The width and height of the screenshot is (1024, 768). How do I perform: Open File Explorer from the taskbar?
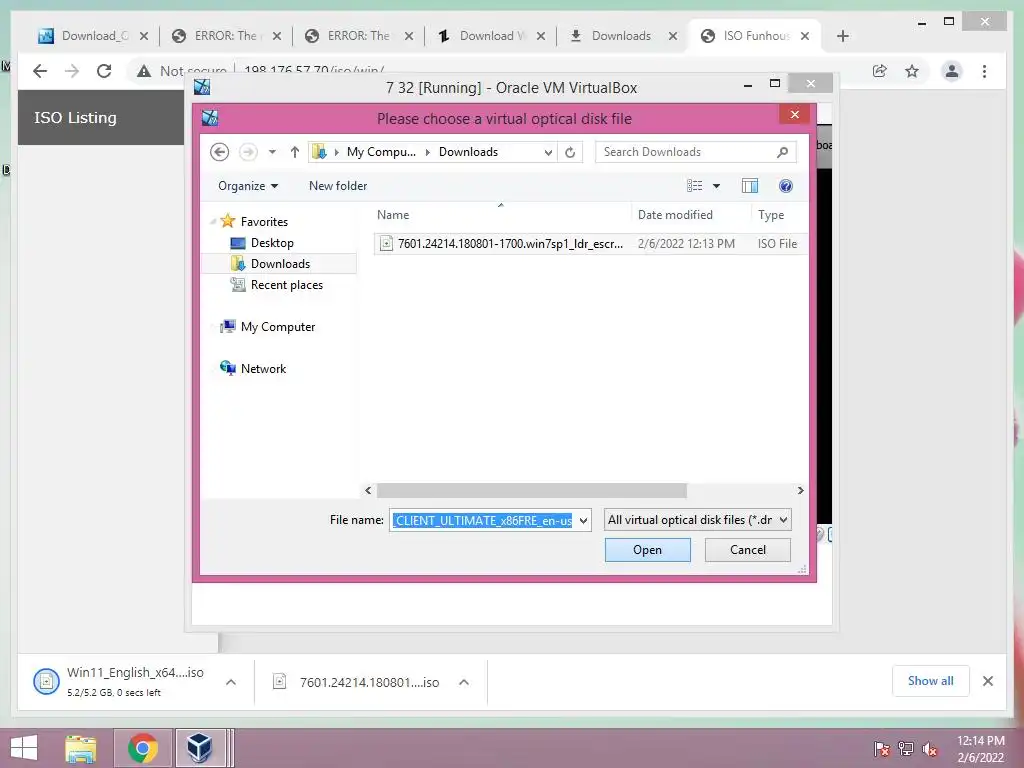coord(81,748)
